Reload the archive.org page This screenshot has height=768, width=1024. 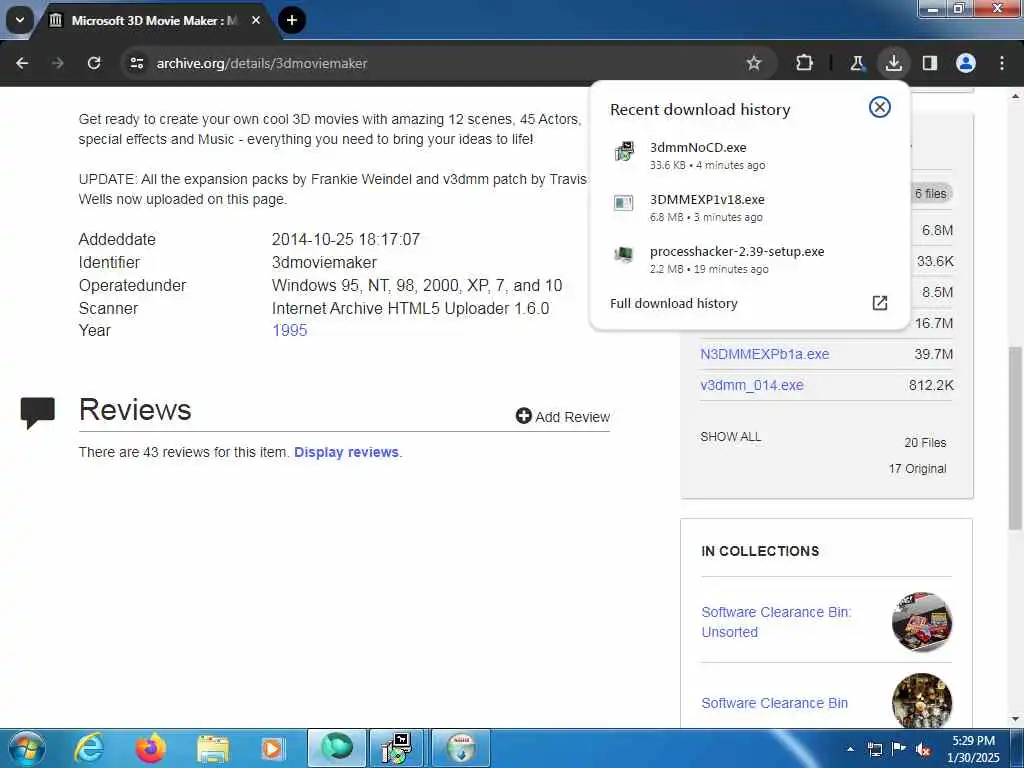(94, 63)
